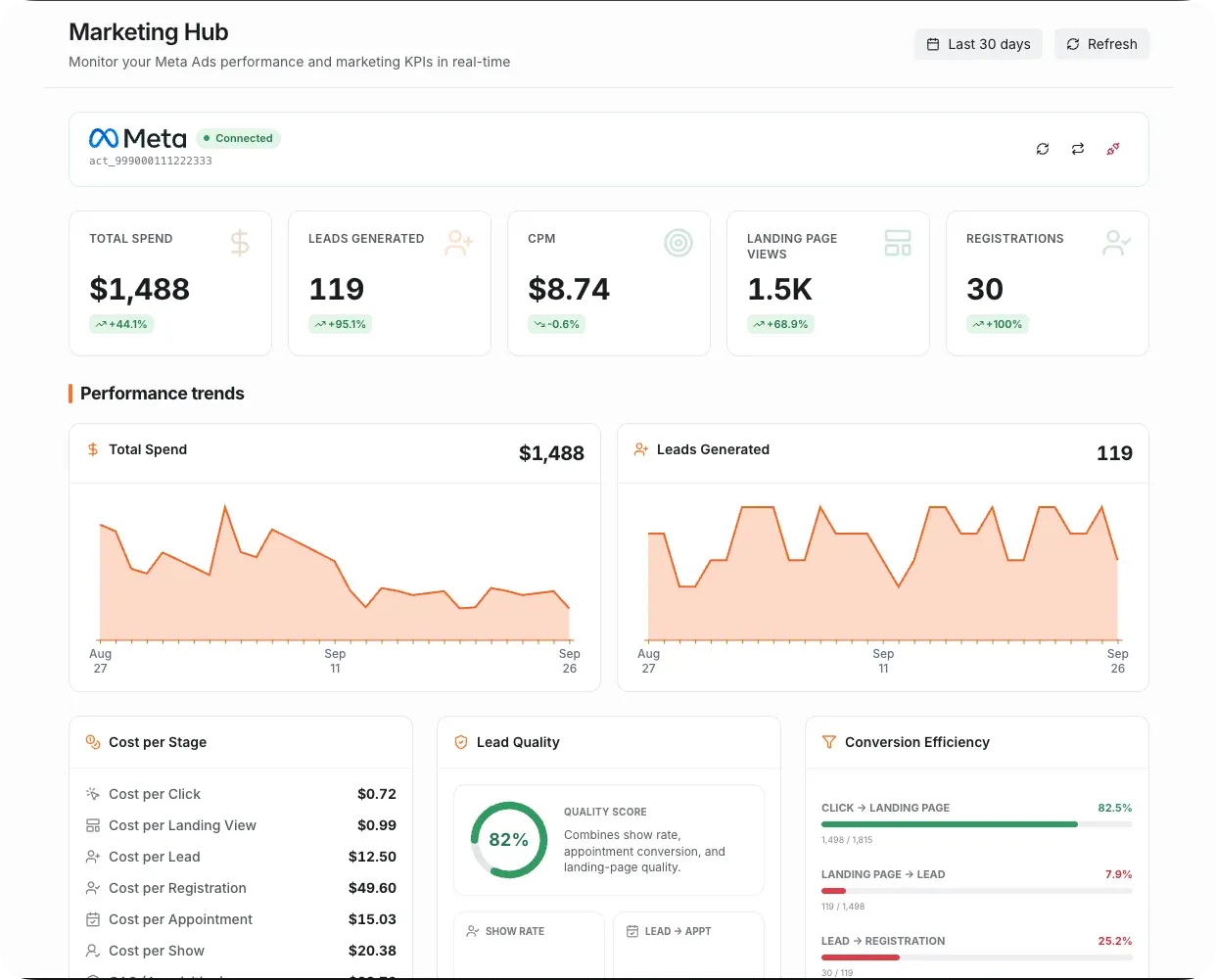Click the Landing Page → Lead progress bar
The image size is (1216, 980).
tap(976, 891)
